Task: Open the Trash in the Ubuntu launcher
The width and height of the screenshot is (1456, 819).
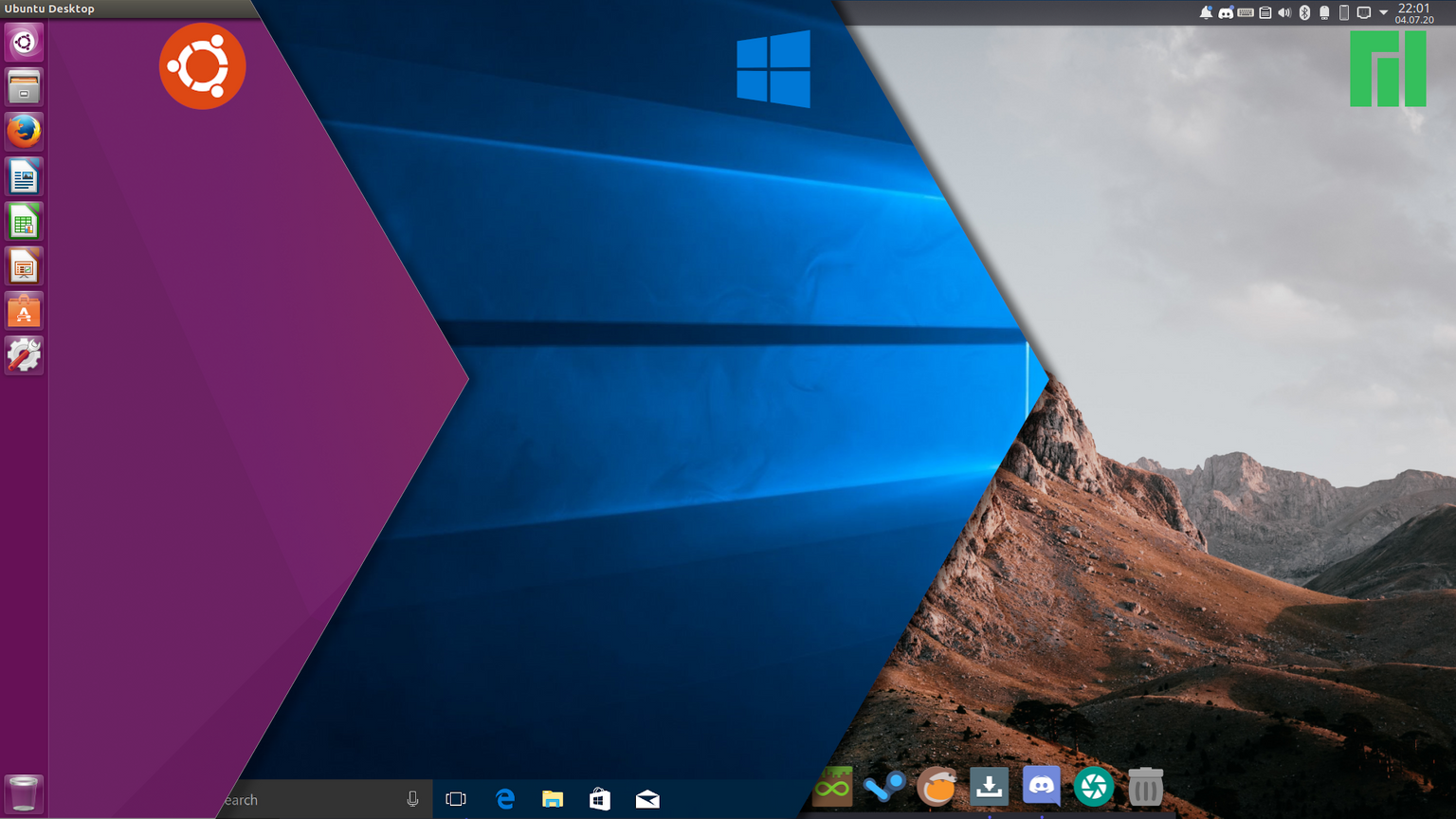Action: click(24, 794)
